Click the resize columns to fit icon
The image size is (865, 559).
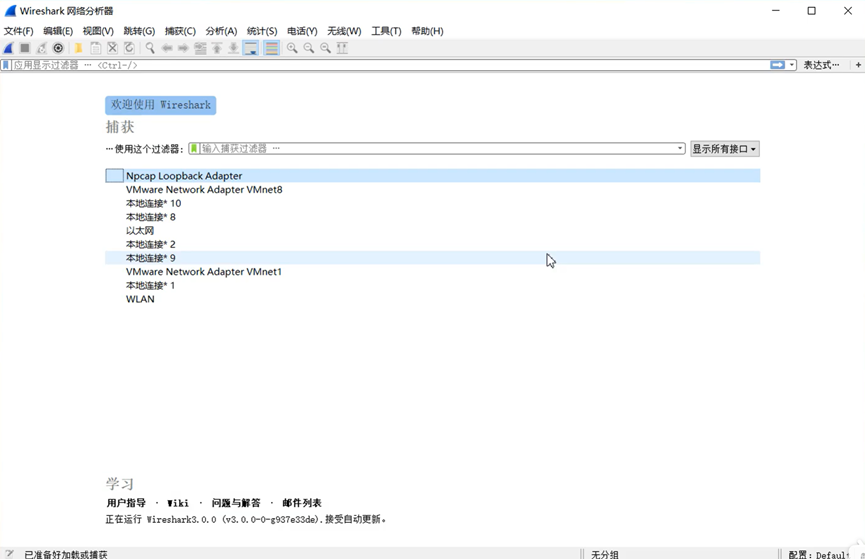342,48
